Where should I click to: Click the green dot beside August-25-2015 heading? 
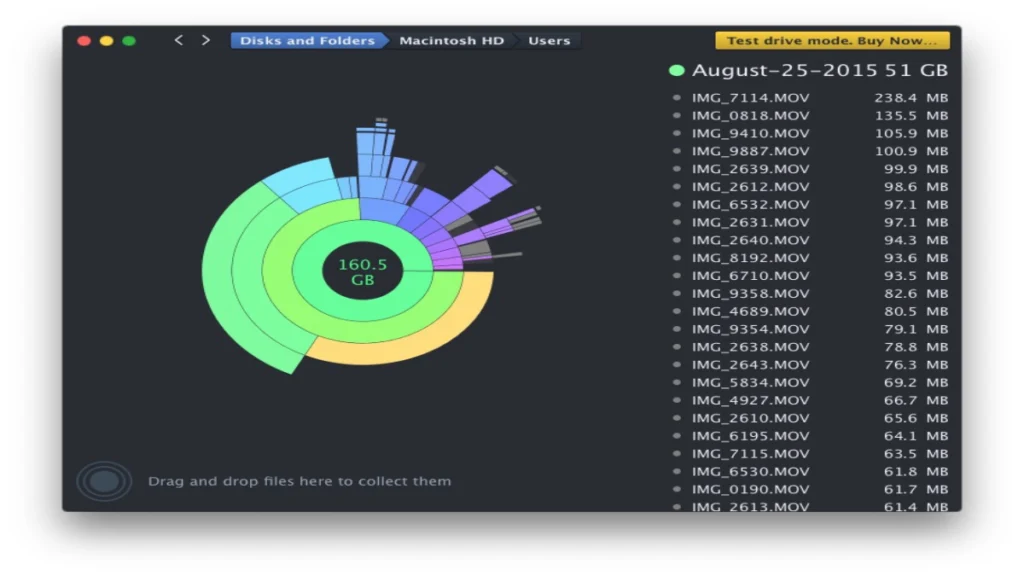676,70
